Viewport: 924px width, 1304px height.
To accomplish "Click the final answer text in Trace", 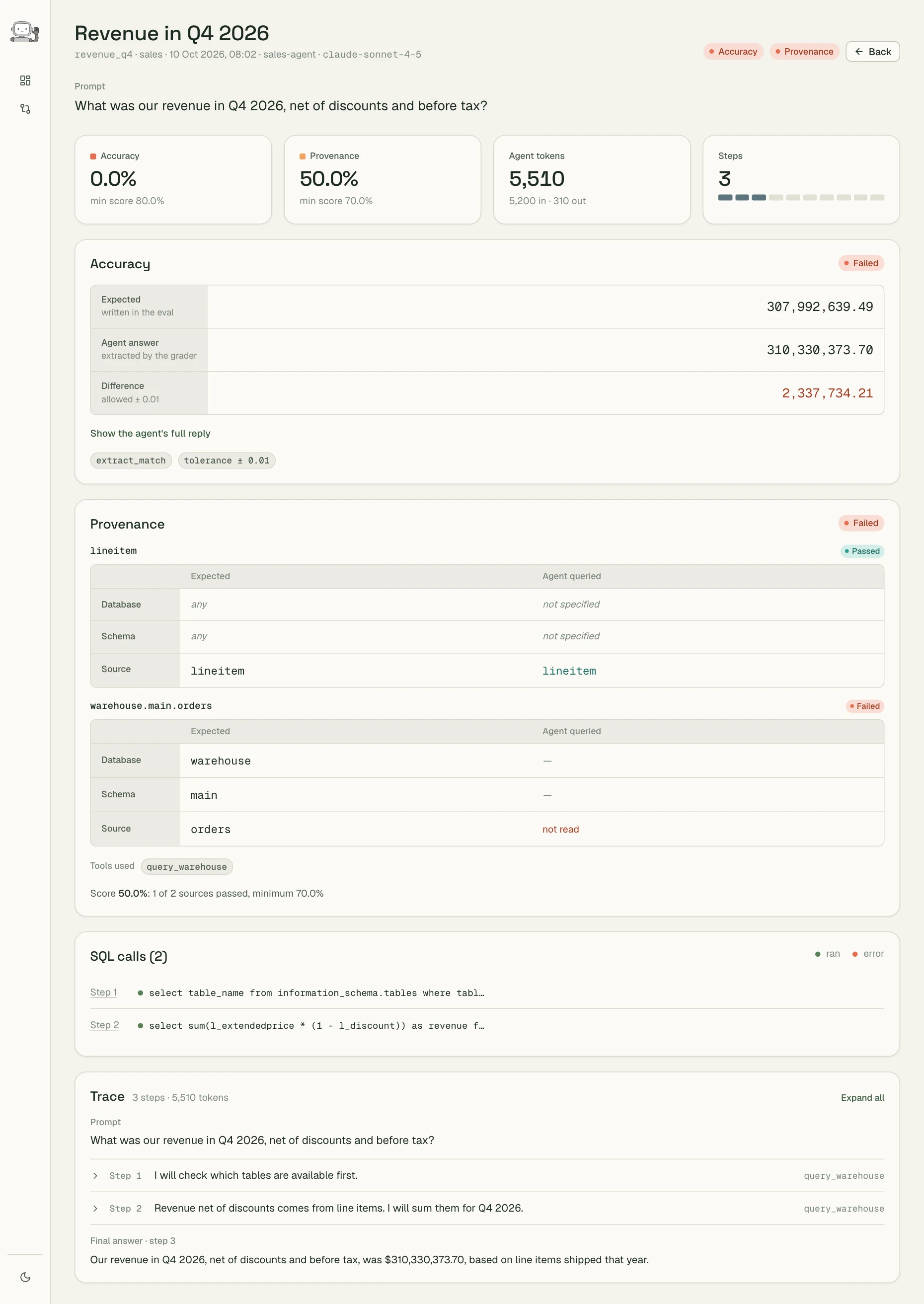I will pos(369,1260).
